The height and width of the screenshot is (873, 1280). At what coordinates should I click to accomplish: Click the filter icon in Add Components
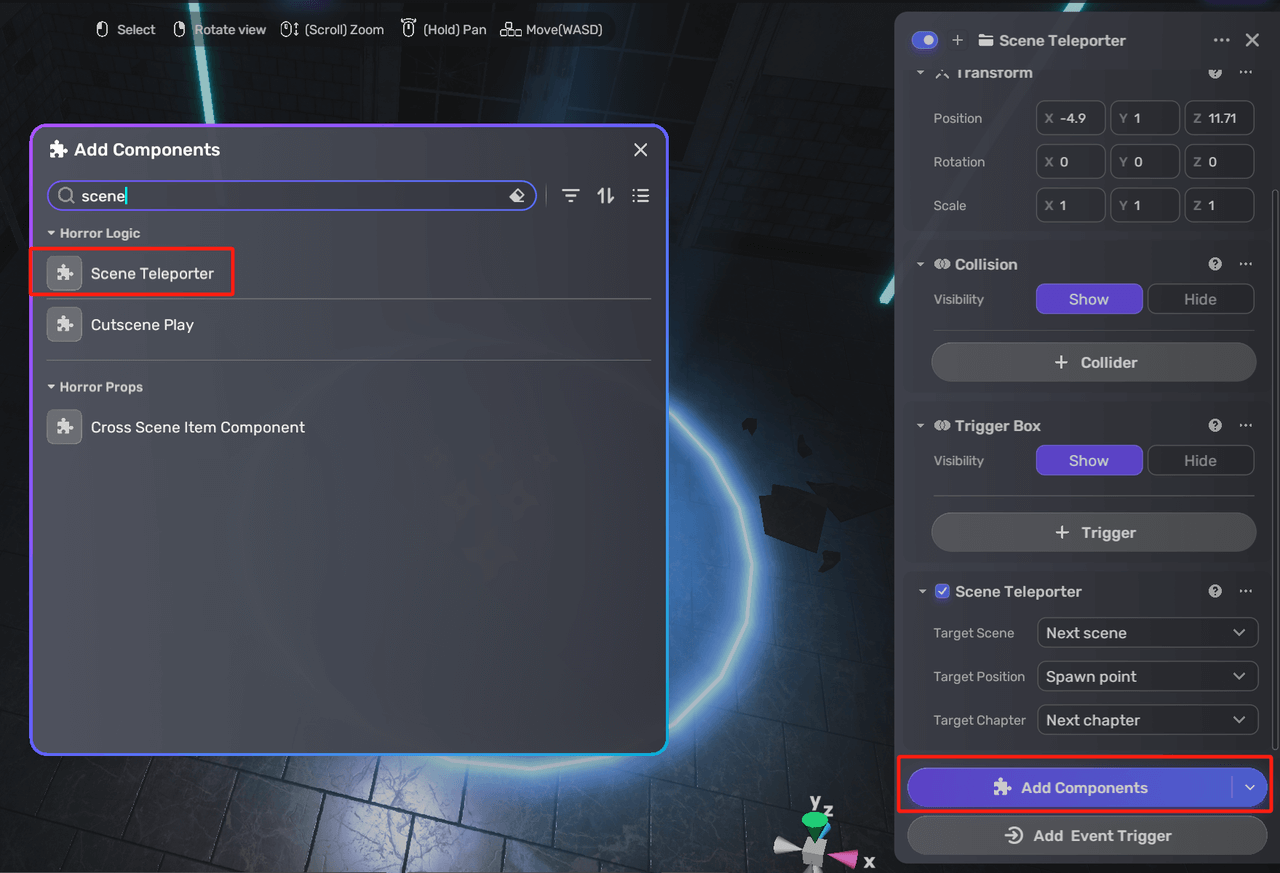[570, 196]
